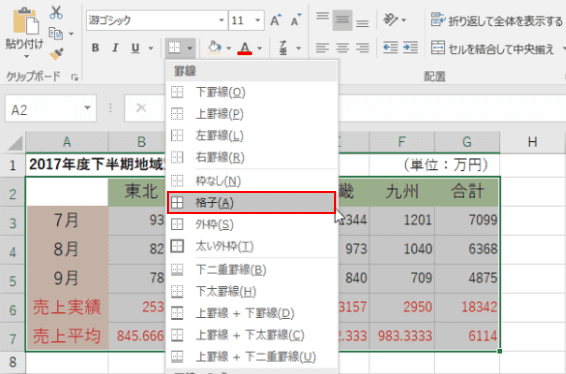Select column F header
The width and height of the screenshot is (566, 374).
[x=402, y=142]
